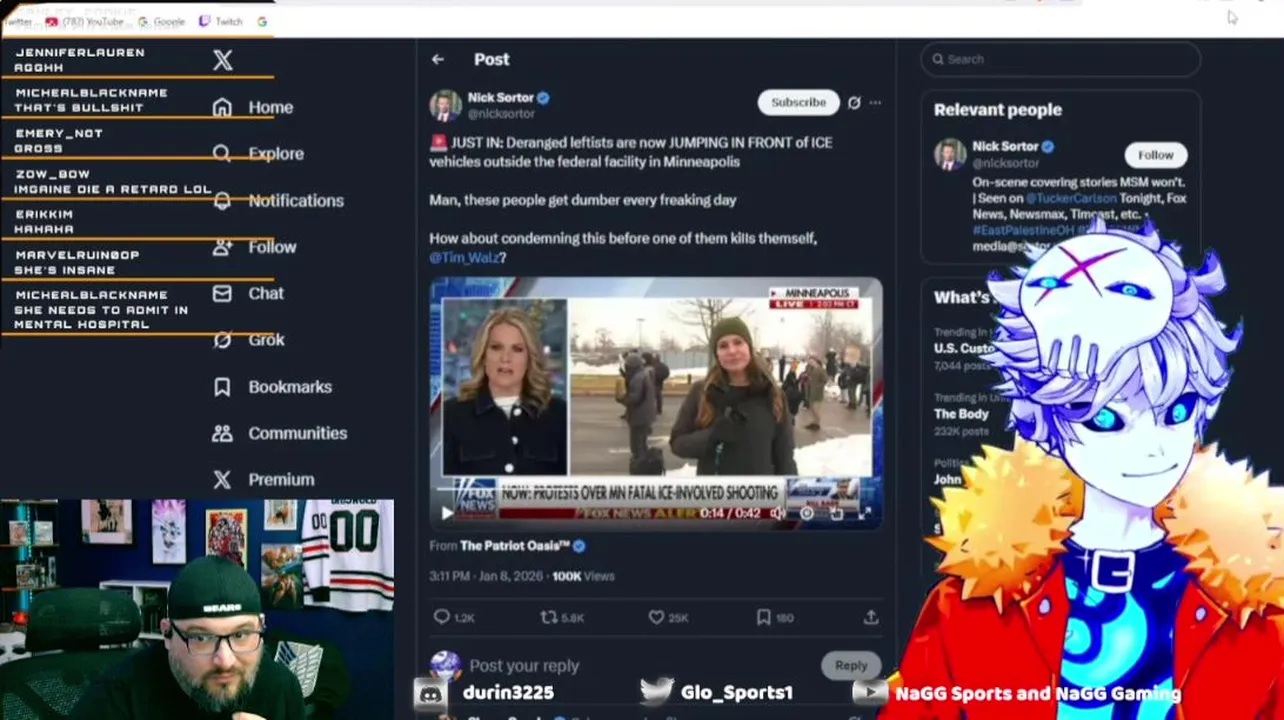Open the video settings gear
1284x720 pixels.
click(807, 513)
